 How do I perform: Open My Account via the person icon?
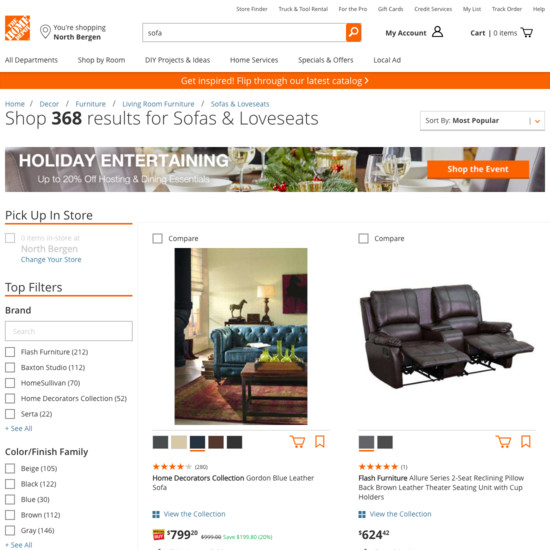tap(437, 32)
